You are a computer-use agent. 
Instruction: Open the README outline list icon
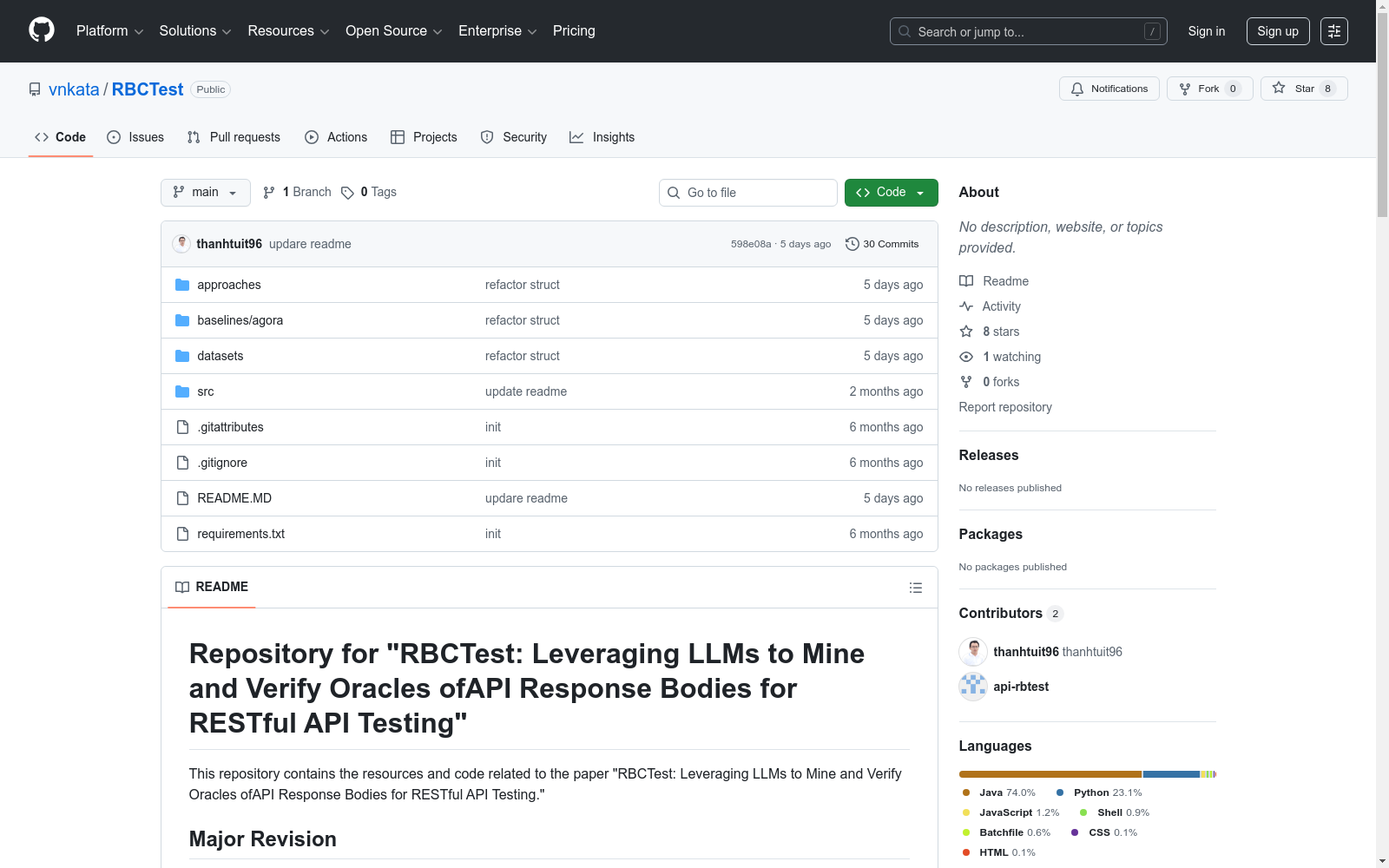point(915,588)
